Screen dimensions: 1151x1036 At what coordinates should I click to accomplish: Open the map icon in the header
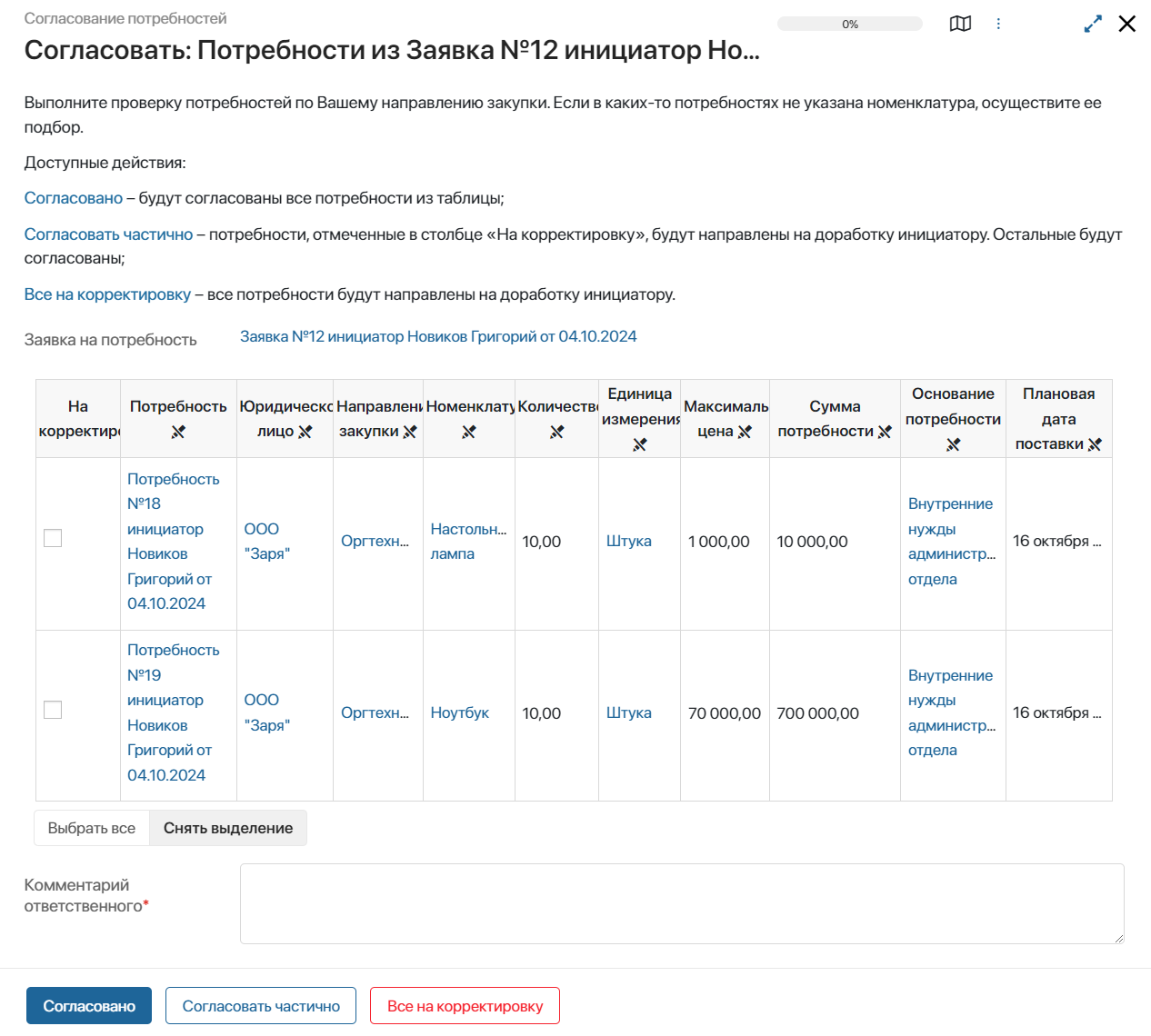pyautogui.click(x=960, y=24)
